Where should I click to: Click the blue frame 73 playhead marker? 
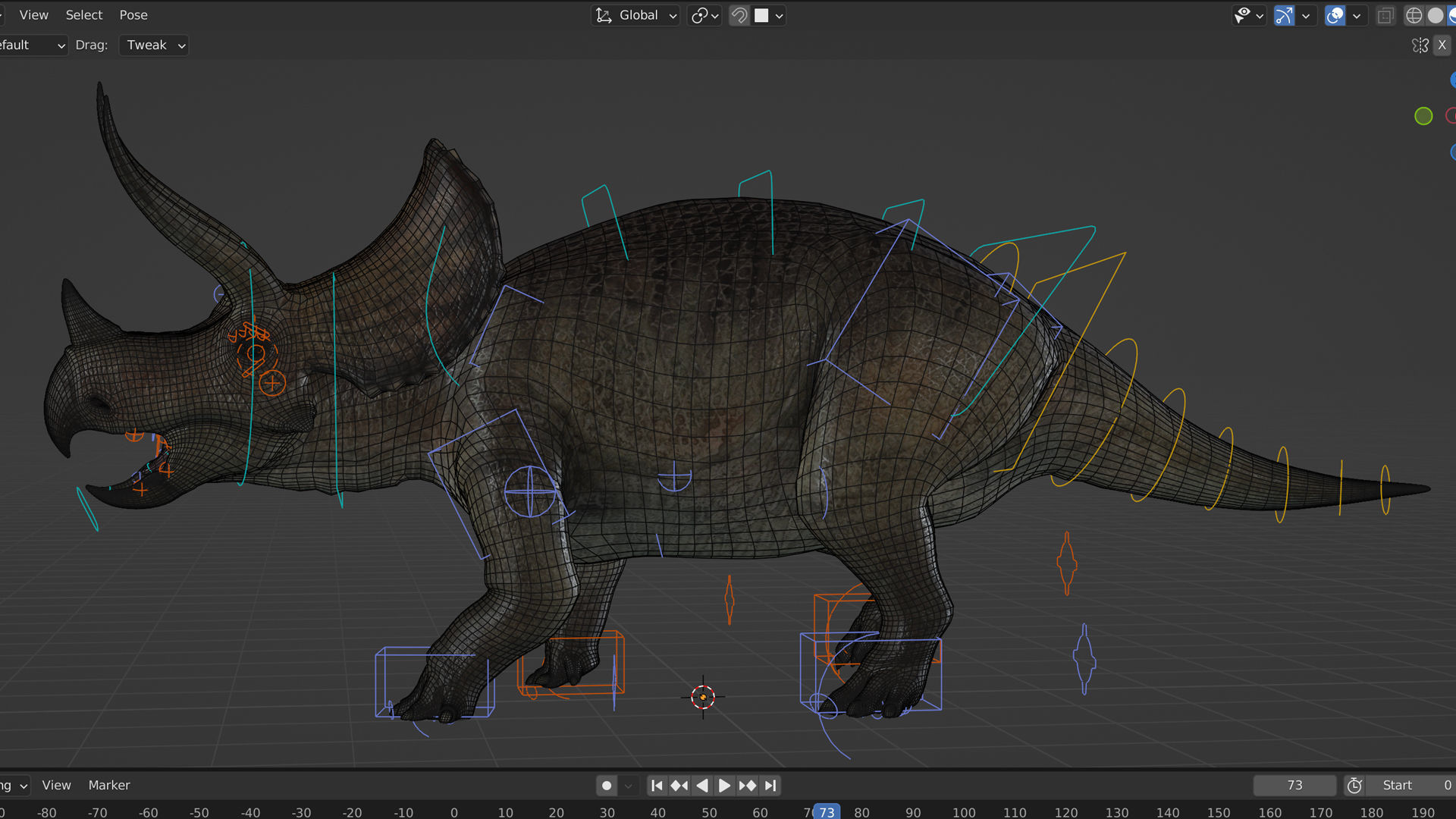click(x=827, y=812)
